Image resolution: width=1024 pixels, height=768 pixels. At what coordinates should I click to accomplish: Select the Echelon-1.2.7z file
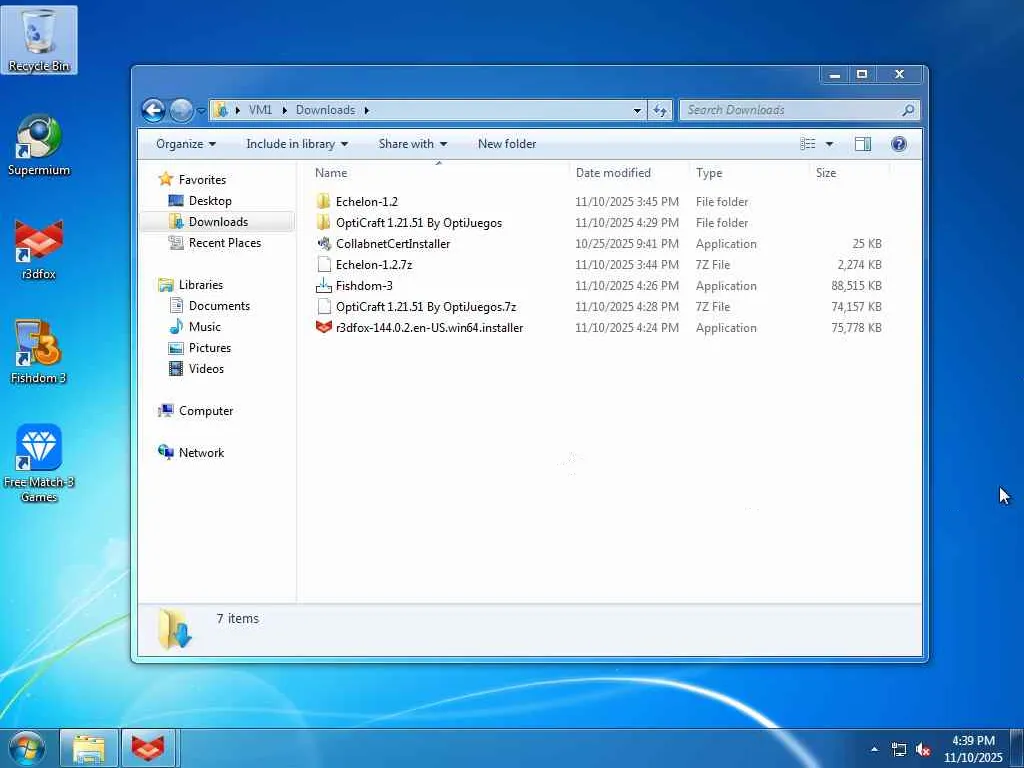pyautogui.click(x=374, y=264)
